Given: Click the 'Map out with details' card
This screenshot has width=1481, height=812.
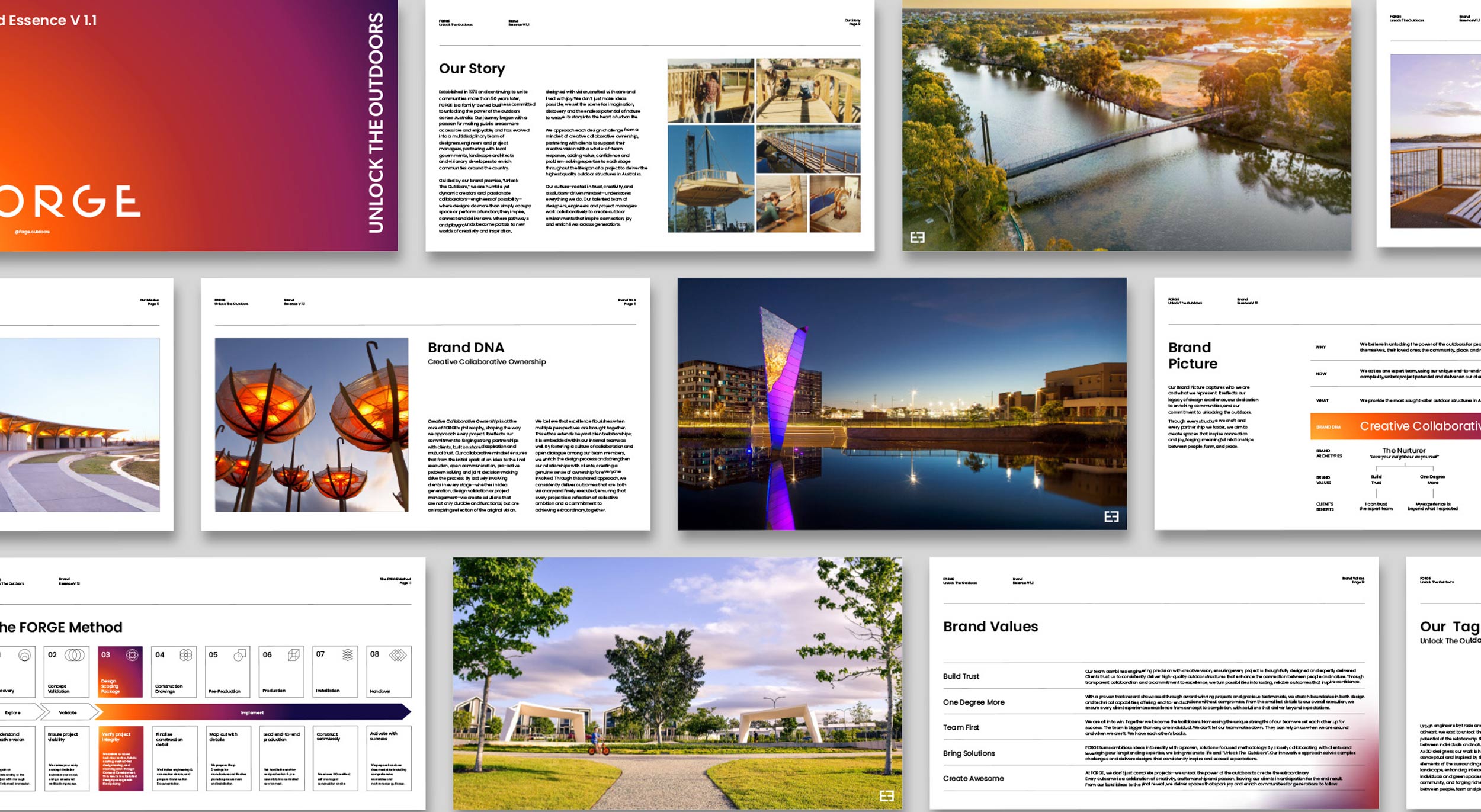Looking at the screenshot, I should click(228, 759).
